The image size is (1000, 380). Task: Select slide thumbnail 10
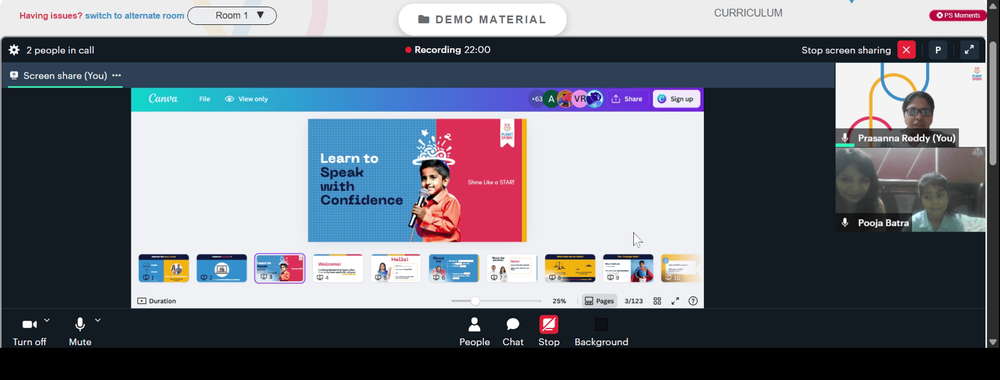tap(681, 268)
